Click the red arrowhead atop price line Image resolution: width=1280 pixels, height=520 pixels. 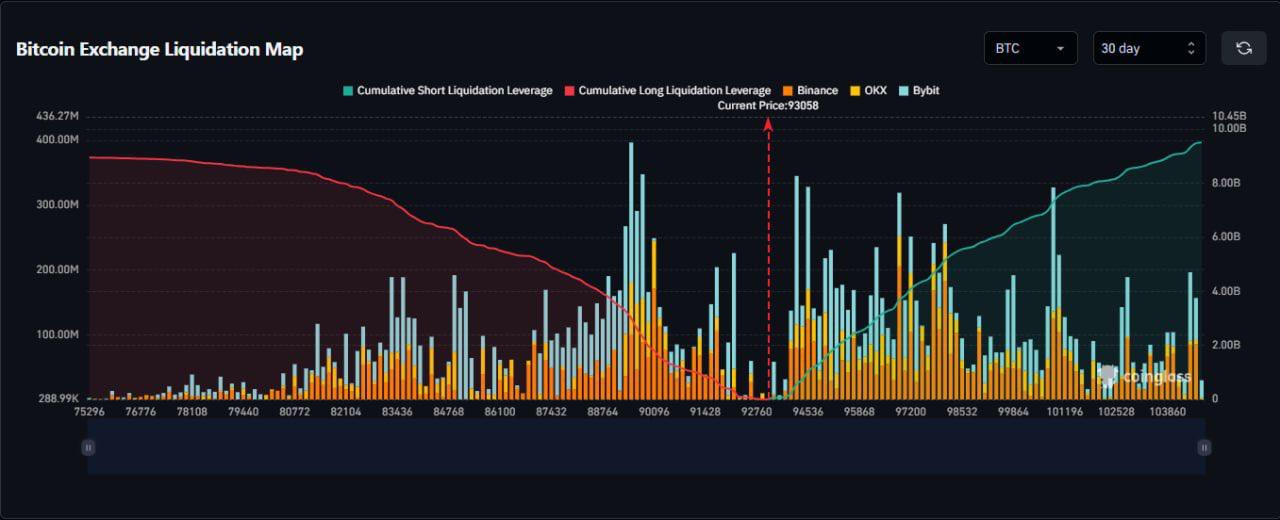[768, 124]
